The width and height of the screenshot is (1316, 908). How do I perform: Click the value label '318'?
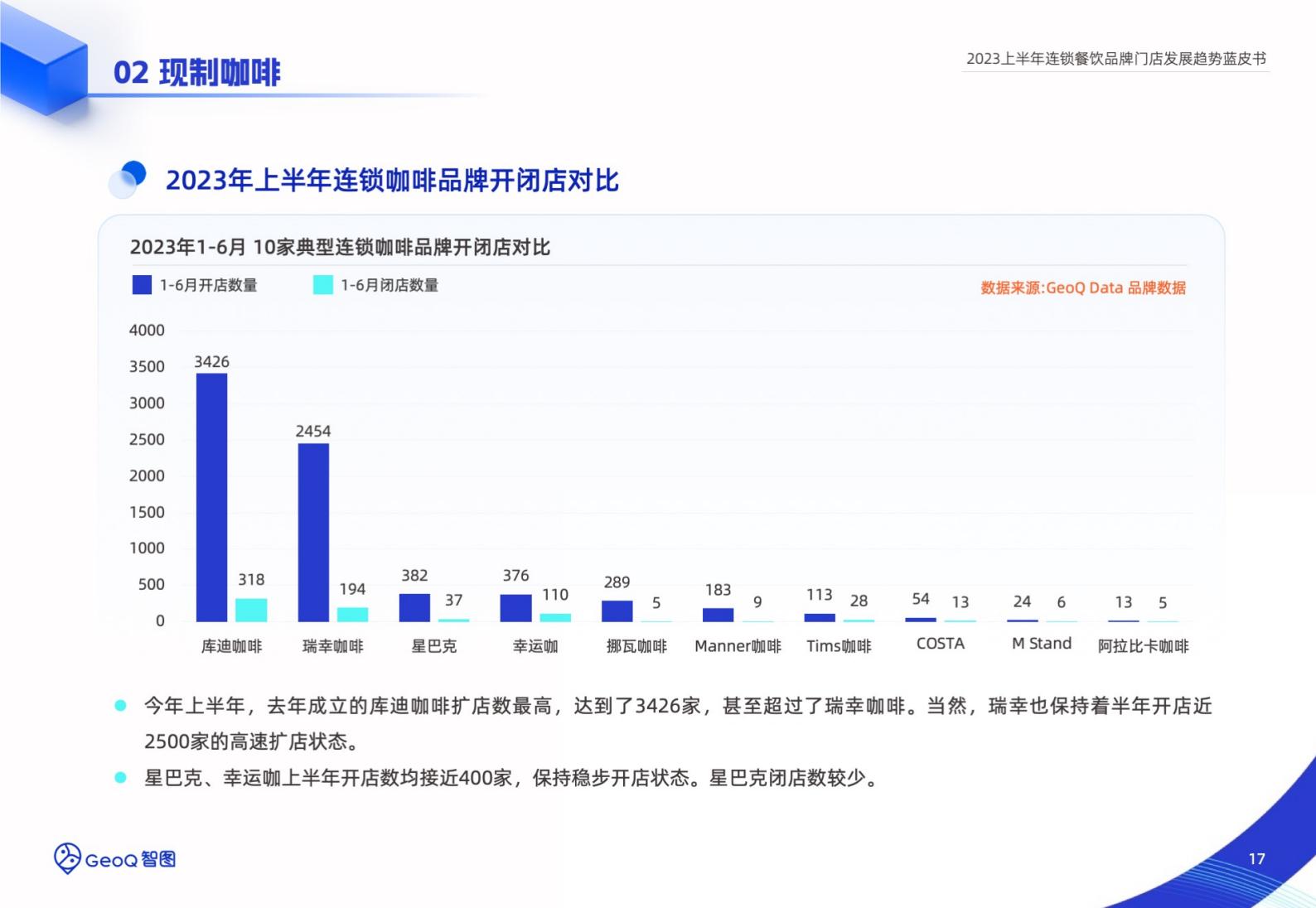point(251,579)
